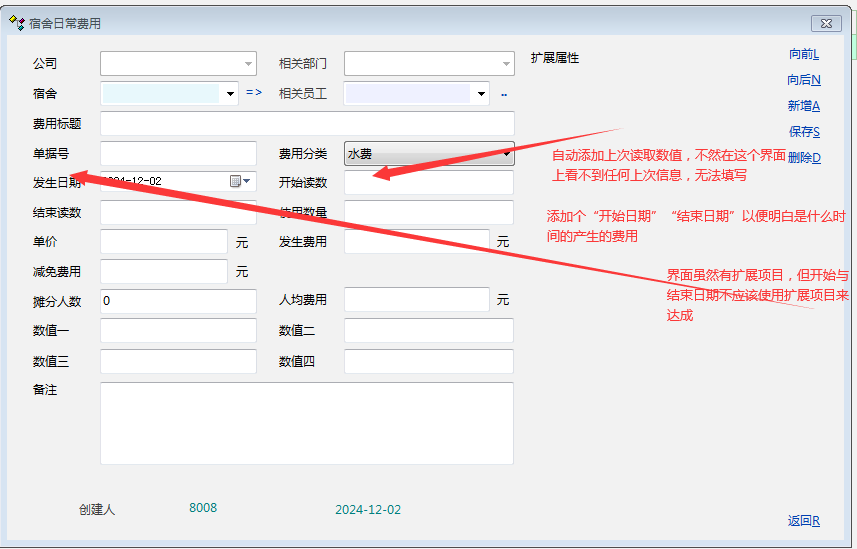Image resolution: width=857 pixels, height=549 pixels.
Task: Go to previous record with 向前L
Action: 804,54
